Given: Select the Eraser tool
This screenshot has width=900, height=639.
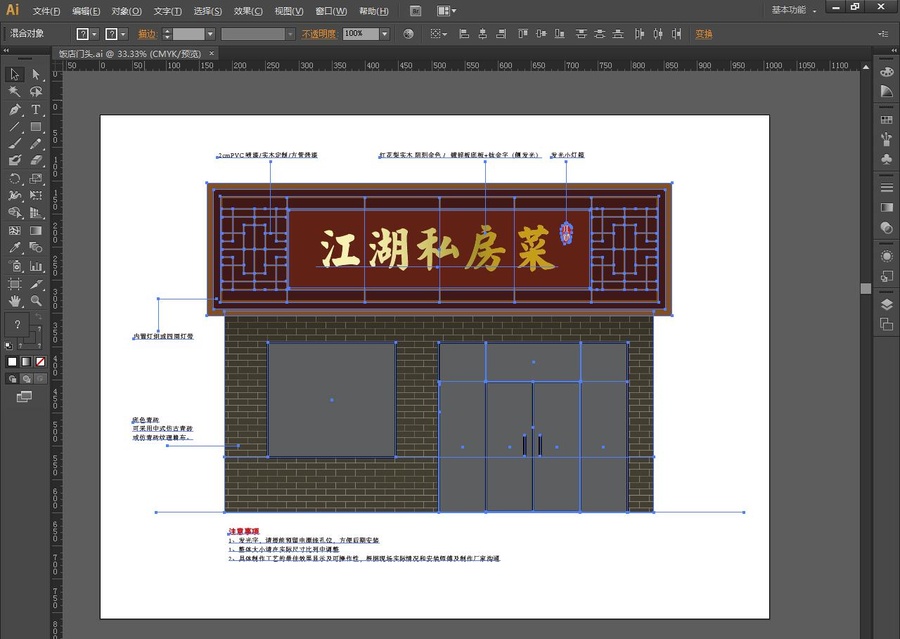Looking at the screenshot, I should click(x=36, y=161).
